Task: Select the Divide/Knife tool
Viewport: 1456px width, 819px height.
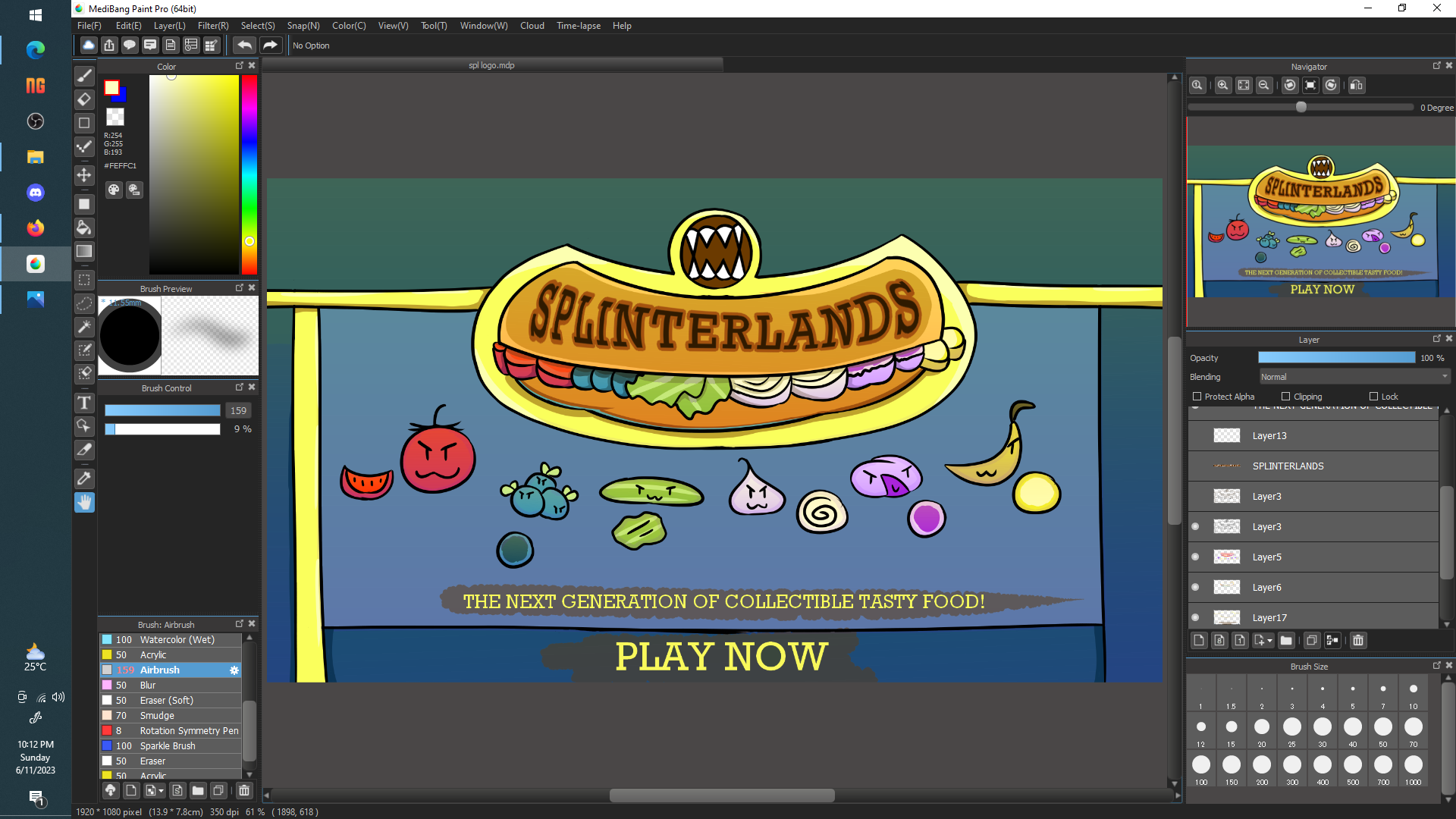Action: [84, 450]
